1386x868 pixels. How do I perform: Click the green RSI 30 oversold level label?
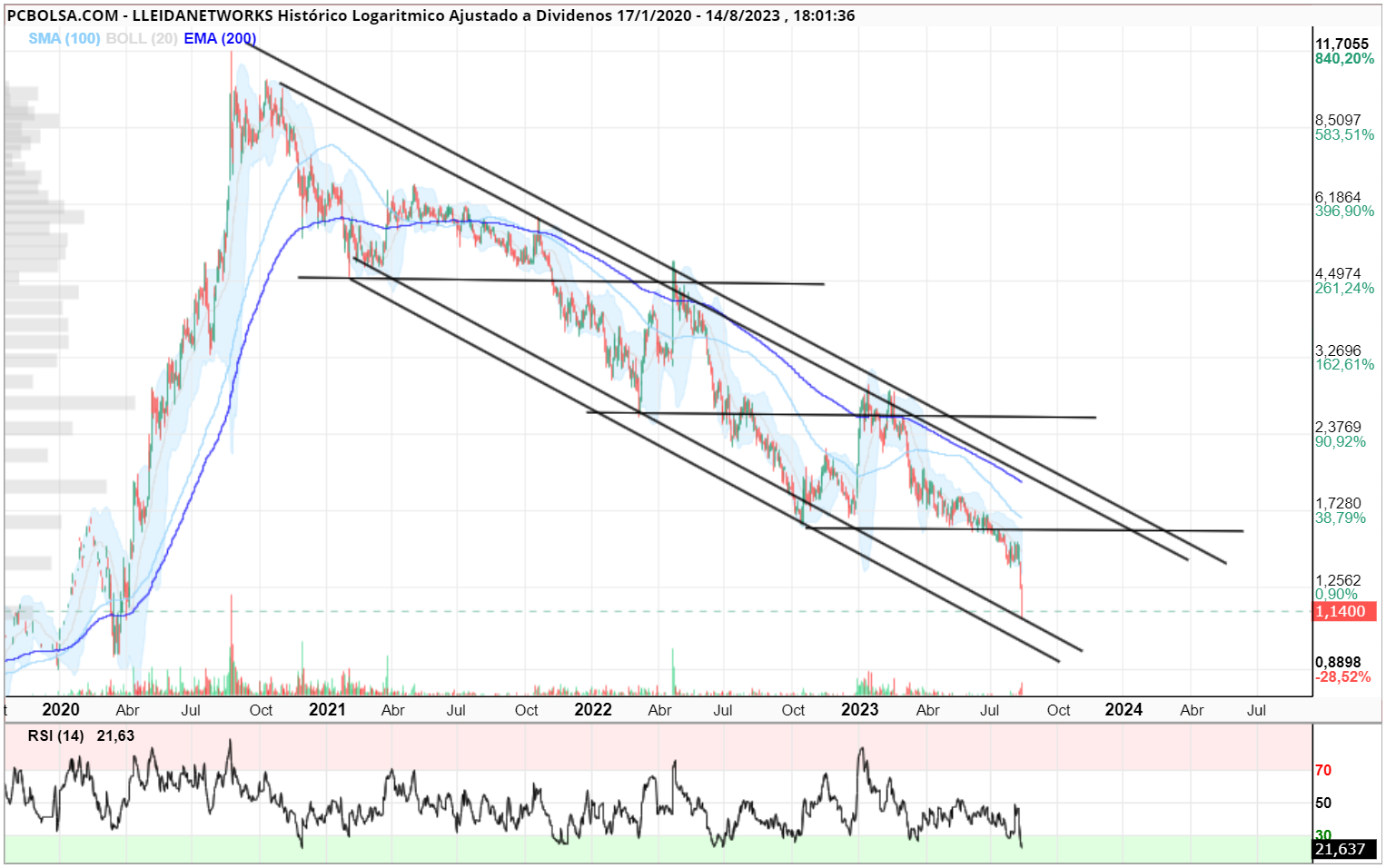(1323, 834)
